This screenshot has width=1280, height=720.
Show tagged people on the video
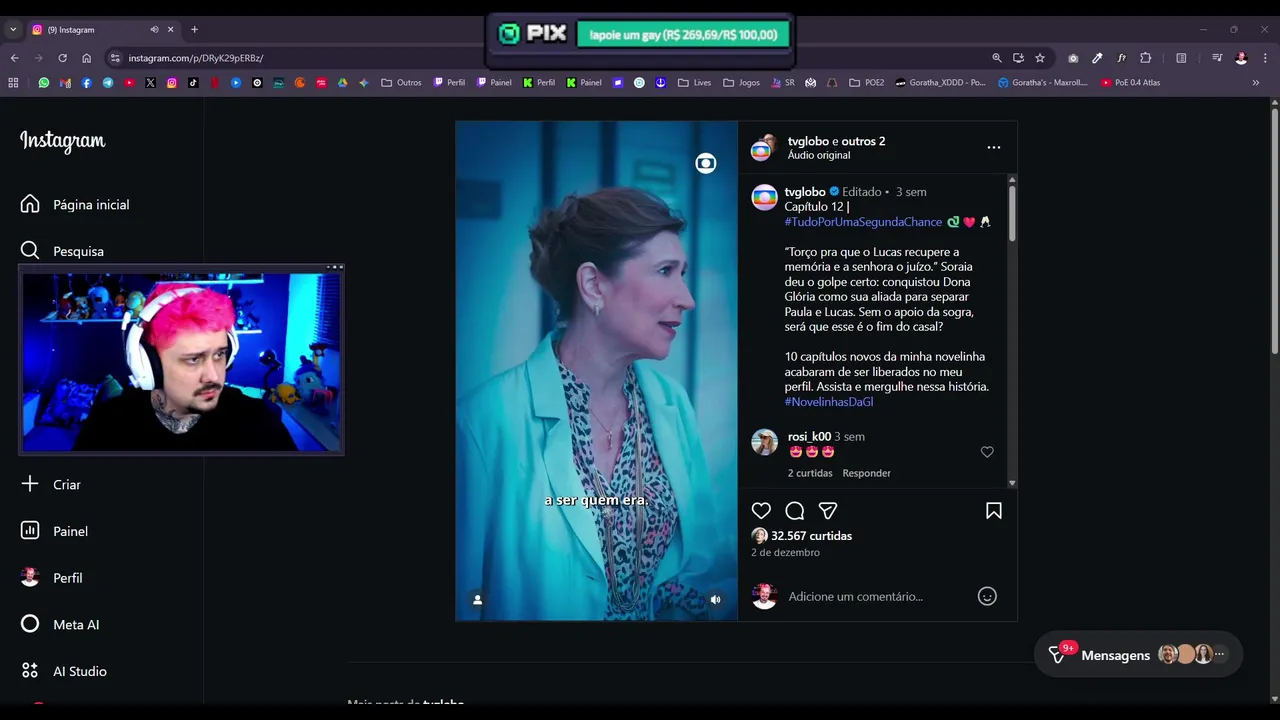477,600
